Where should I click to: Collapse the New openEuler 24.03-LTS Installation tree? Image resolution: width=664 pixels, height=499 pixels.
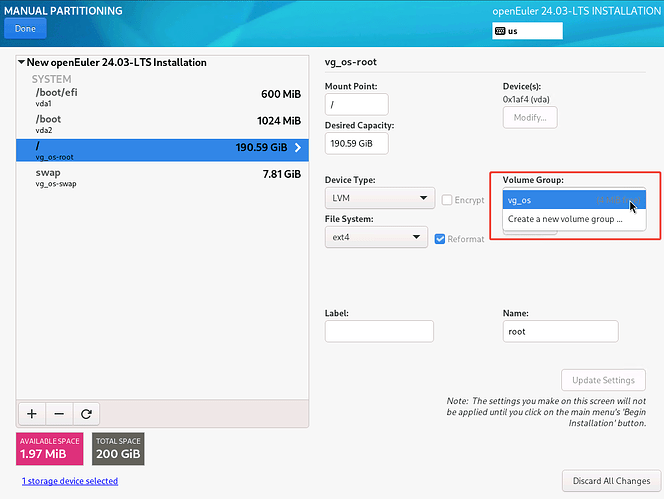(x=22, y=62)
